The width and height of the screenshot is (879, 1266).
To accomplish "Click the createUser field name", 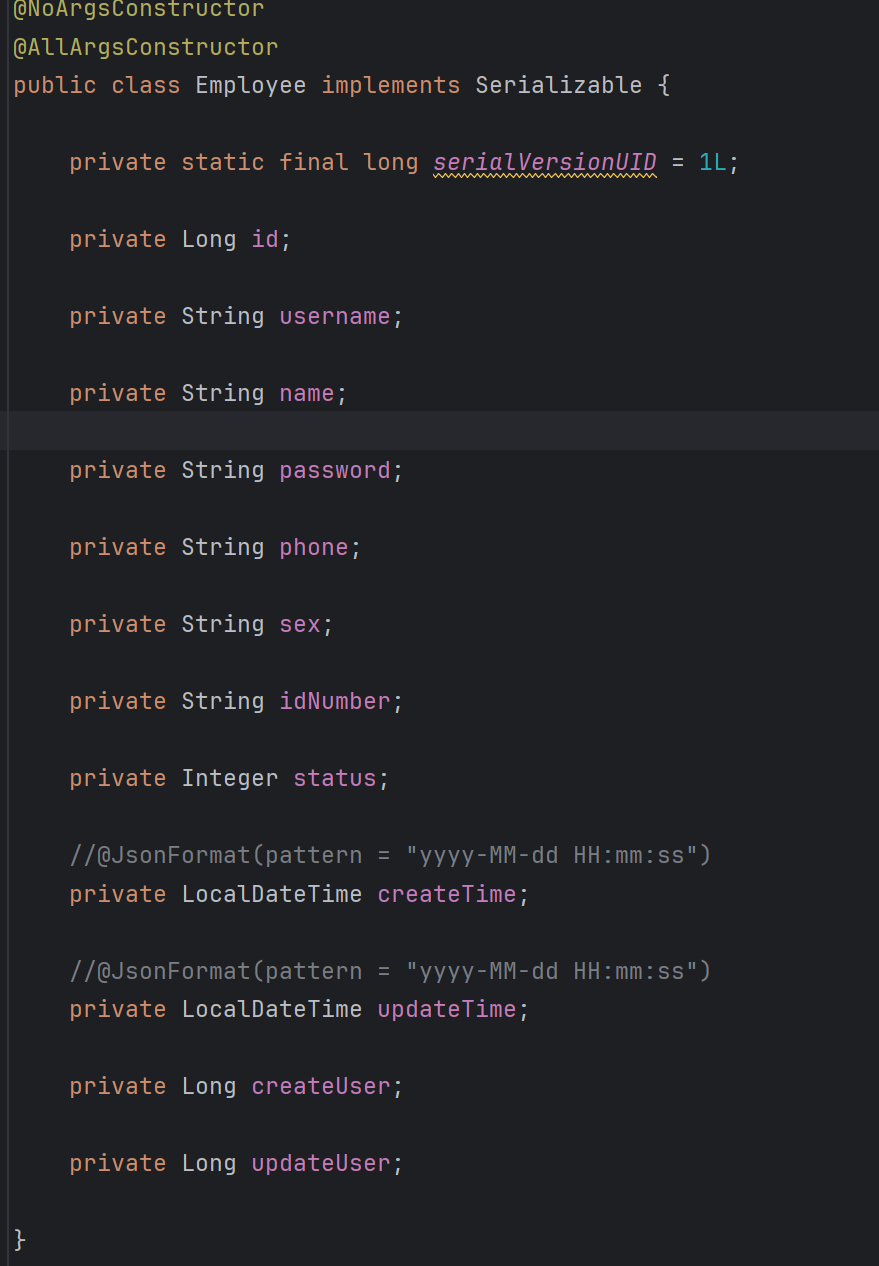I will tap(321, 1086).
